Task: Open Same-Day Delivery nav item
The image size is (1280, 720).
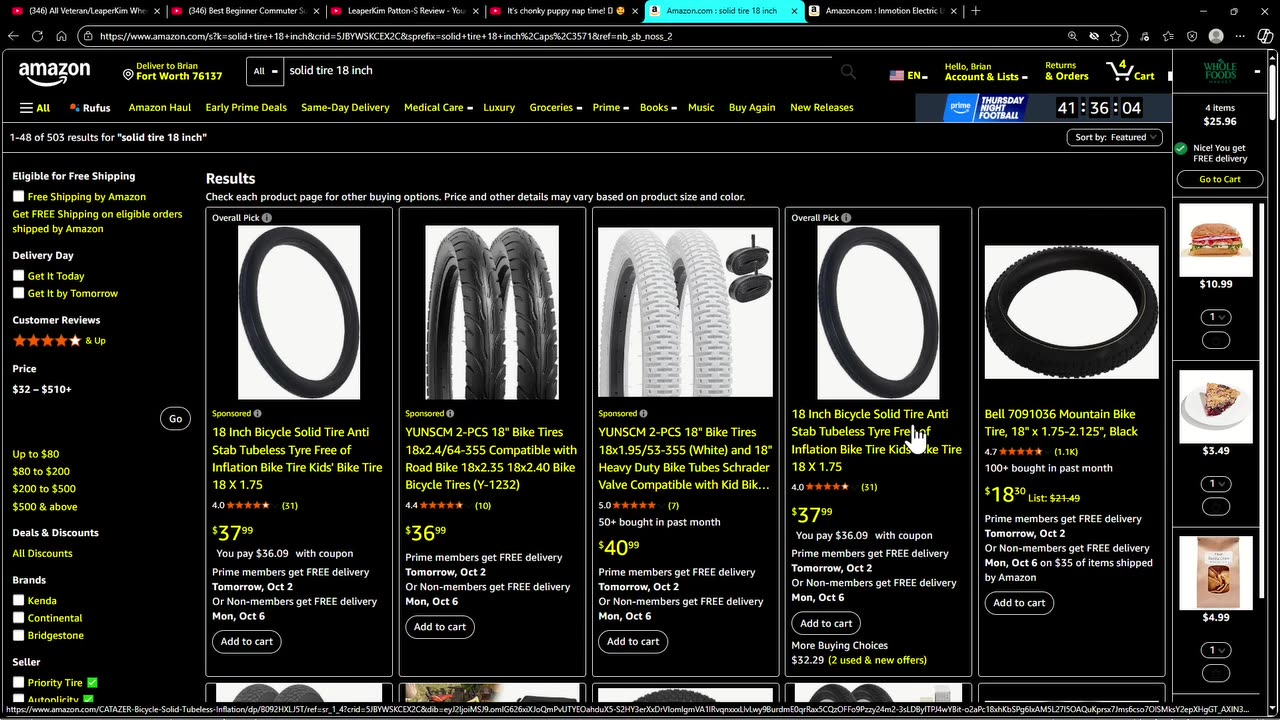Action: pyautogui.click(x=345, y=108)
